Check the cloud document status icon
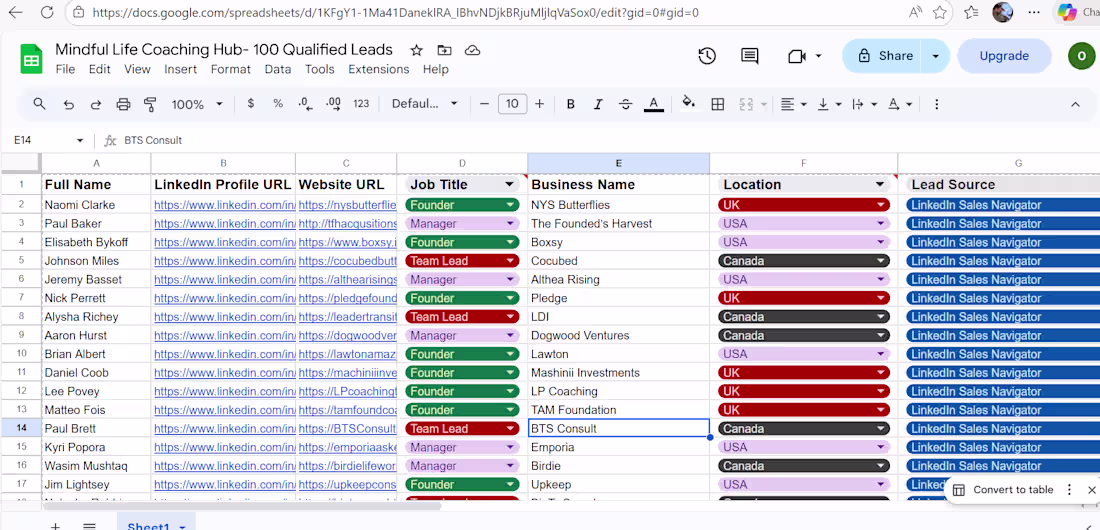Image resolution: width=1100 pixels, height=530 pixels. [x=473, y=50]
